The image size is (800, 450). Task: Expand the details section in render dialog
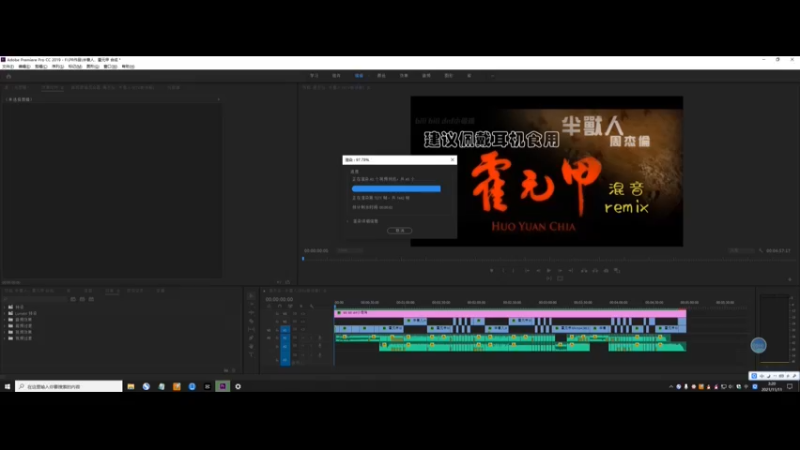tap(348, 221)
